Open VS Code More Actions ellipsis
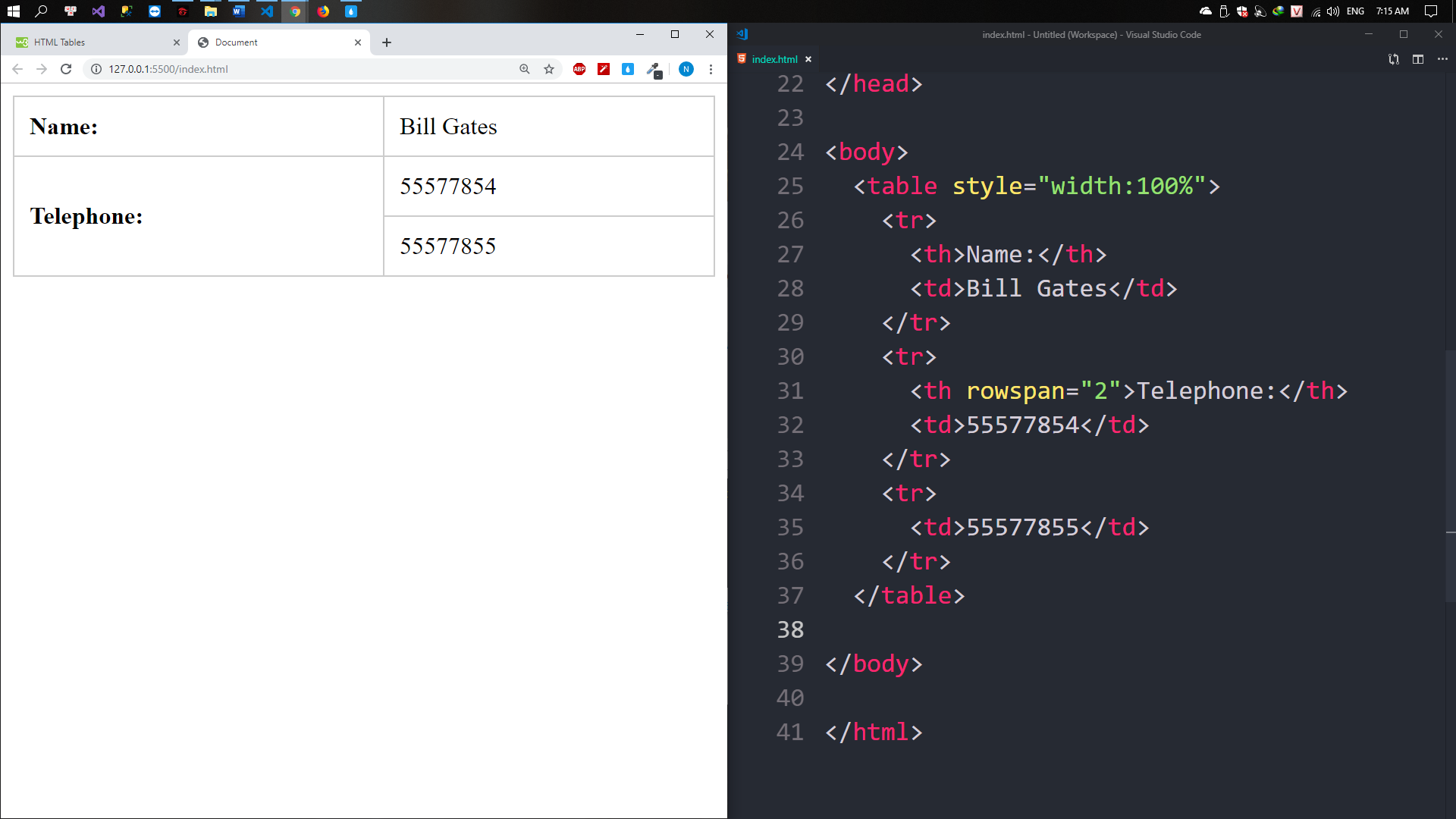1456x819 pixels. tap(1442, 59)
